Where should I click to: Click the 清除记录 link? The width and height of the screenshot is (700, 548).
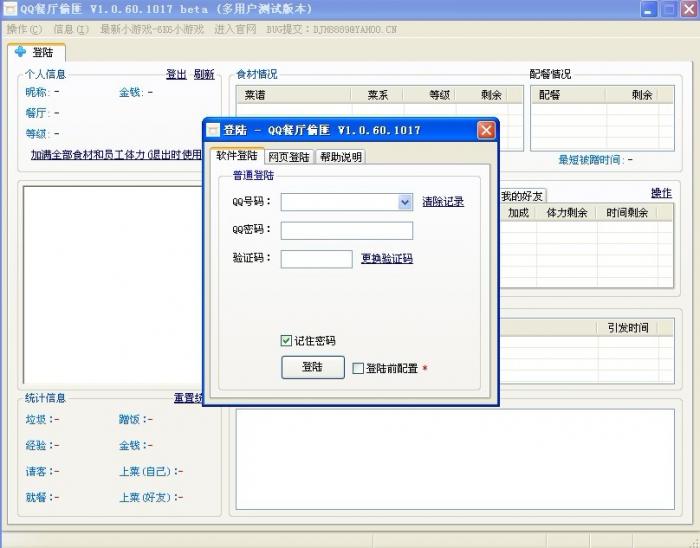(443, 202)
